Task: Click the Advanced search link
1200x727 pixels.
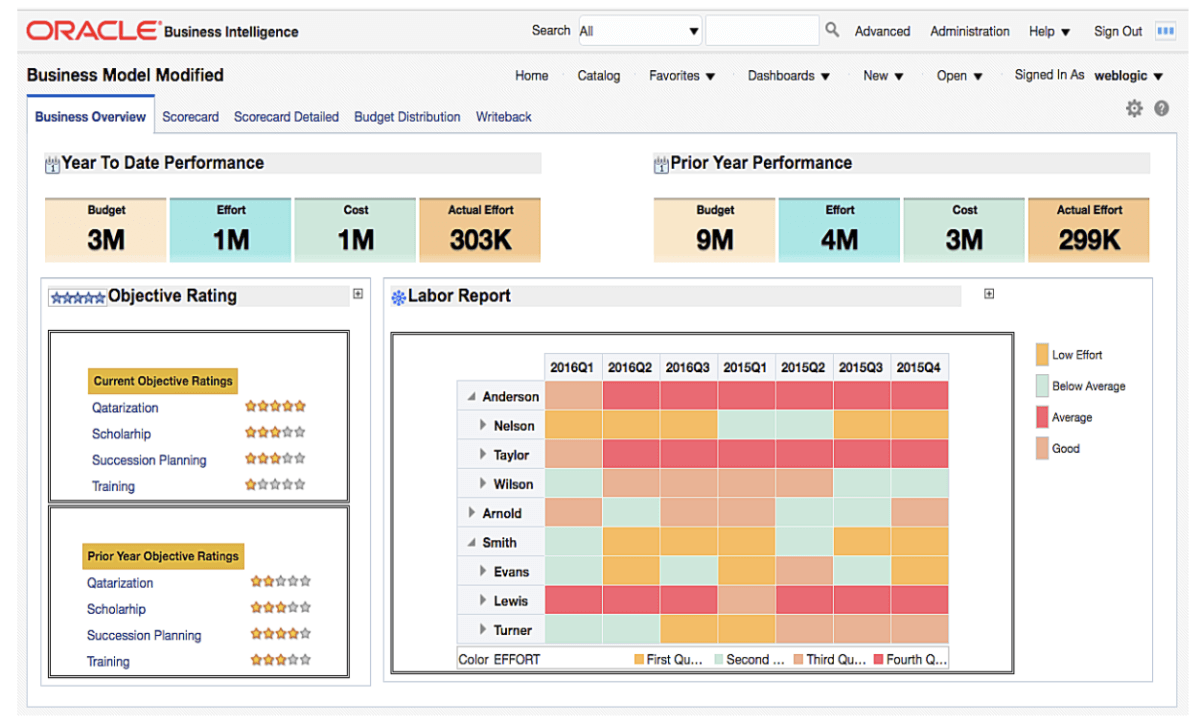Action: click(882, 32)
